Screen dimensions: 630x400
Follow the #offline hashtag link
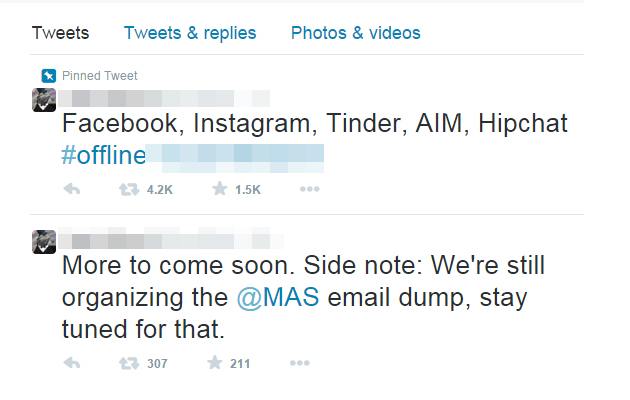point(103,155)
